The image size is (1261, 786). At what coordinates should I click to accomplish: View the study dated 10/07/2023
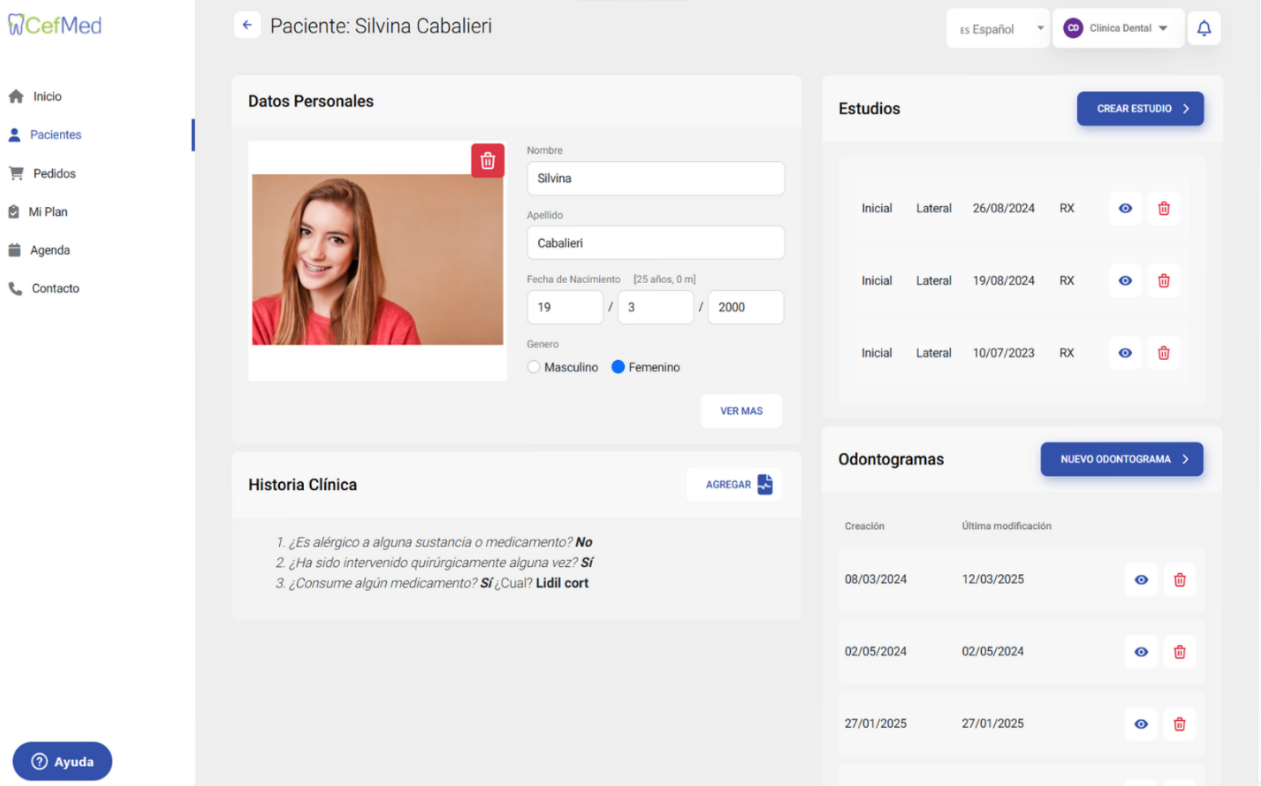(x=1126, y=353)
